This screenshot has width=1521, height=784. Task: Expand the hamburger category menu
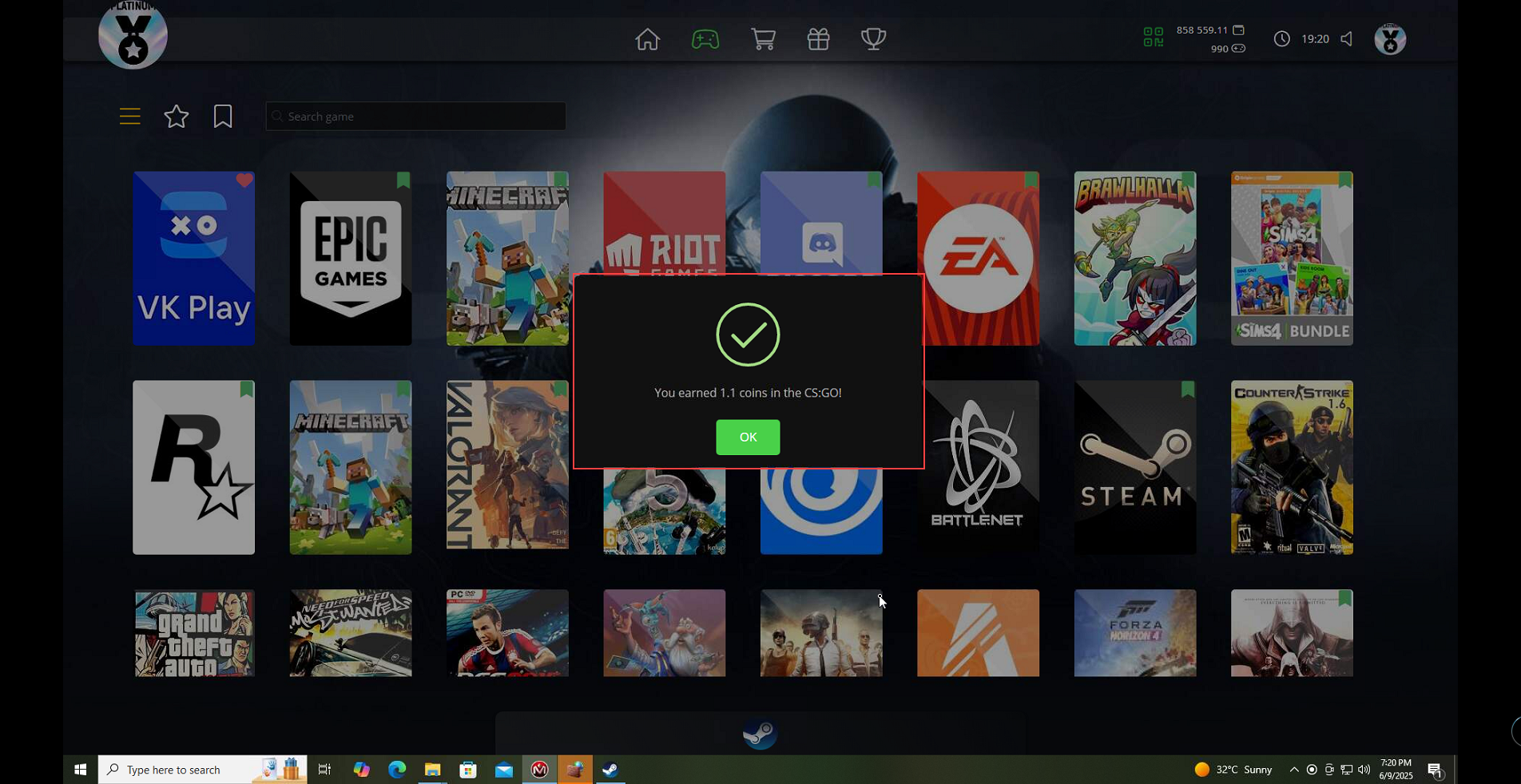(x=129, y=117)
